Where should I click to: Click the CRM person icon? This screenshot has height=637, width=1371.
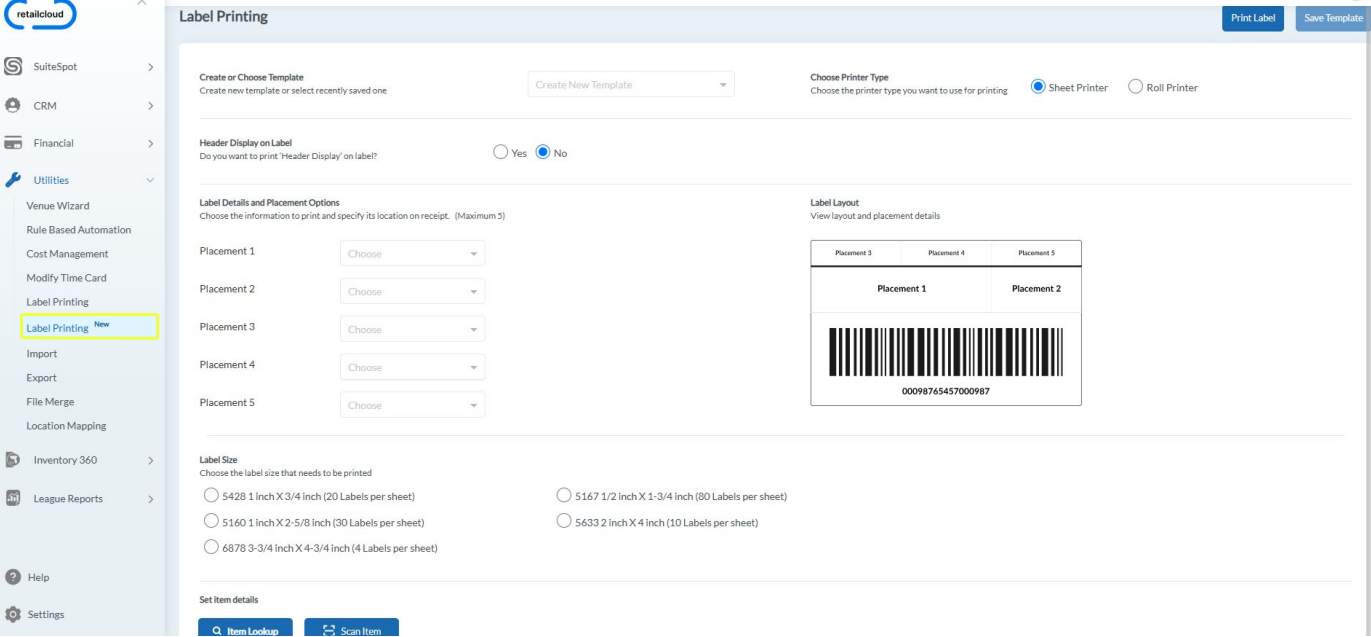click(x=13, y=105)
